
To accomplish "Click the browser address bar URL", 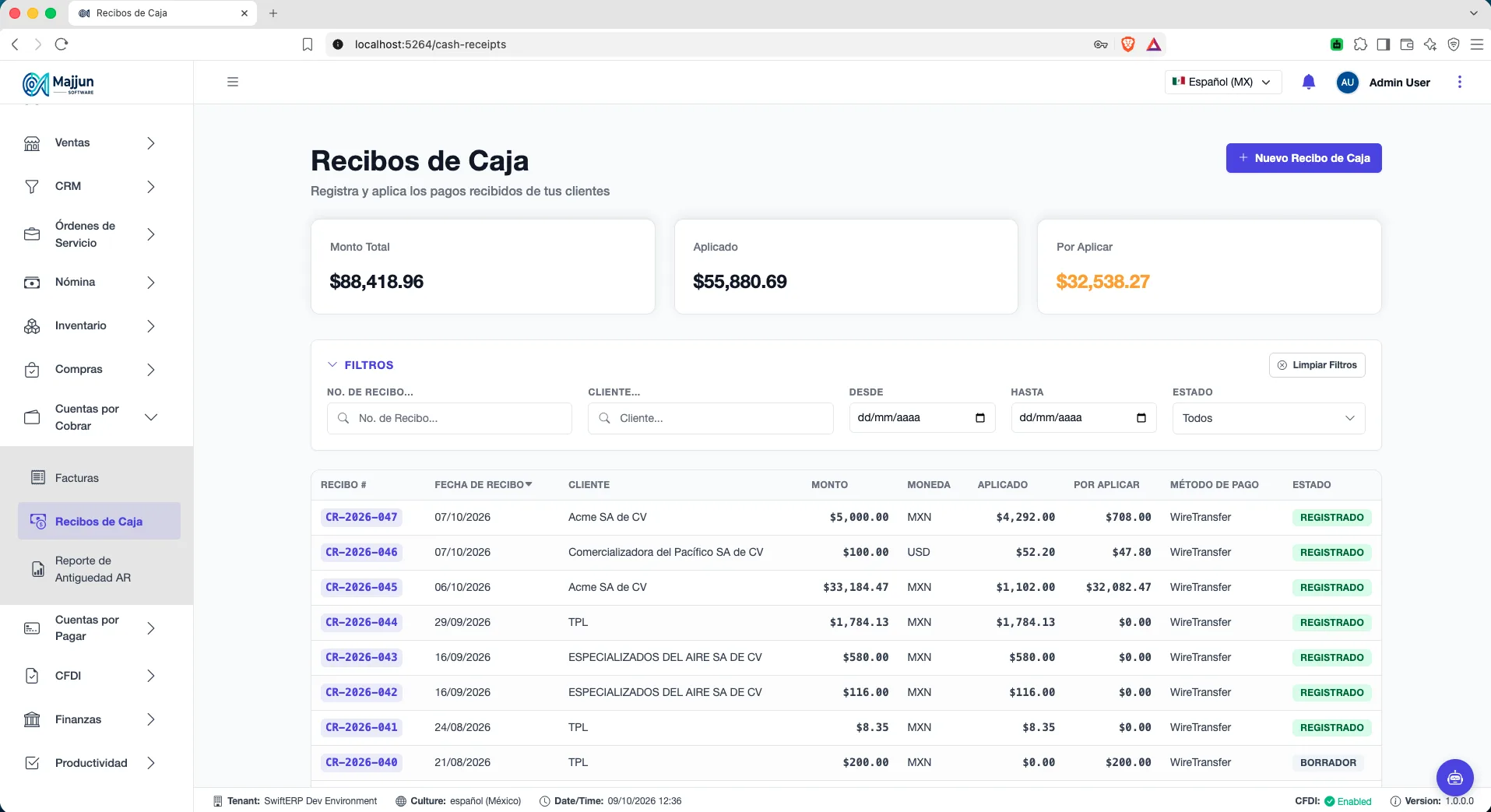I will coord(430,44).
